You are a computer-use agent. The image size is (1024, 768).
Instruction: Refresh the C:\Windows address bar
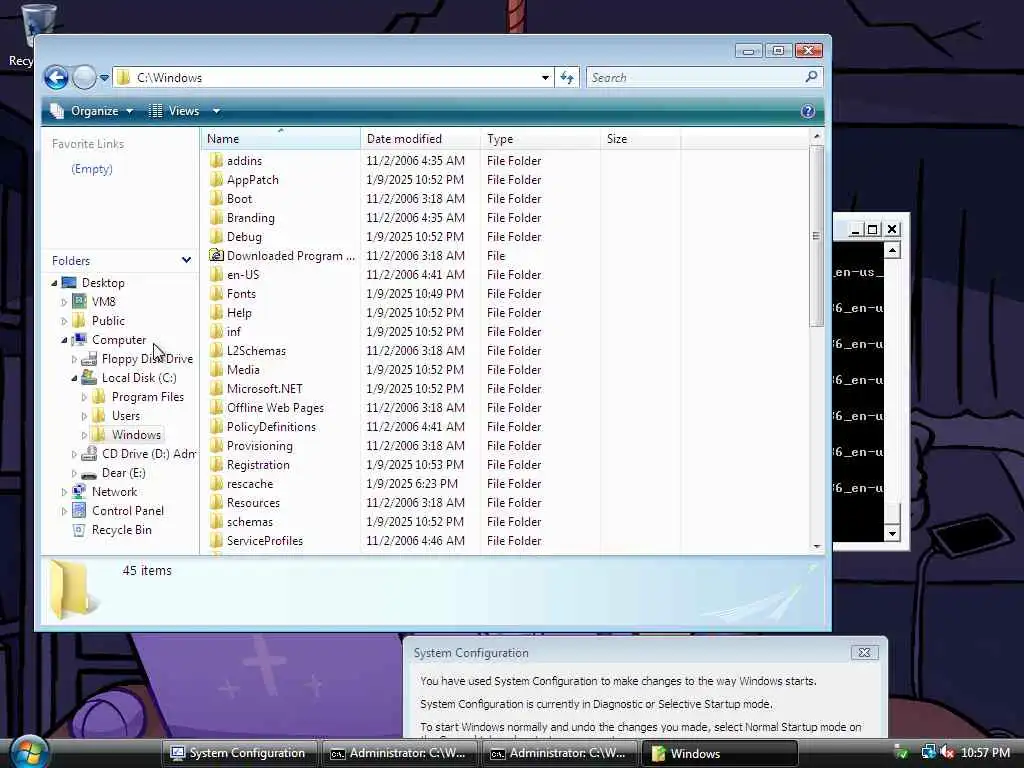(x=567, y=78)
